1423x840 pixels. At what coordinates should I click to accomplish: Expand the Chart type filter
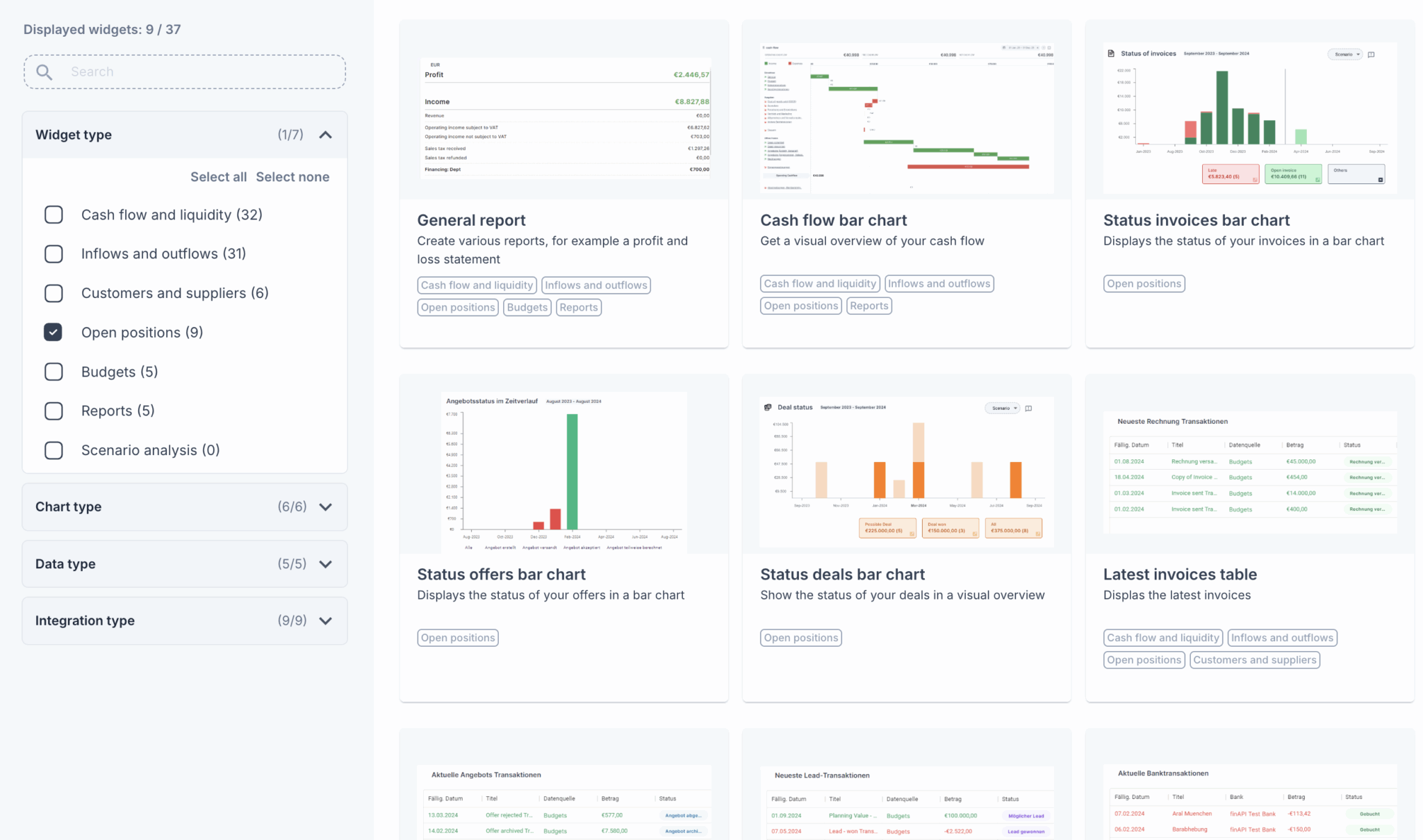pos(325,507)
